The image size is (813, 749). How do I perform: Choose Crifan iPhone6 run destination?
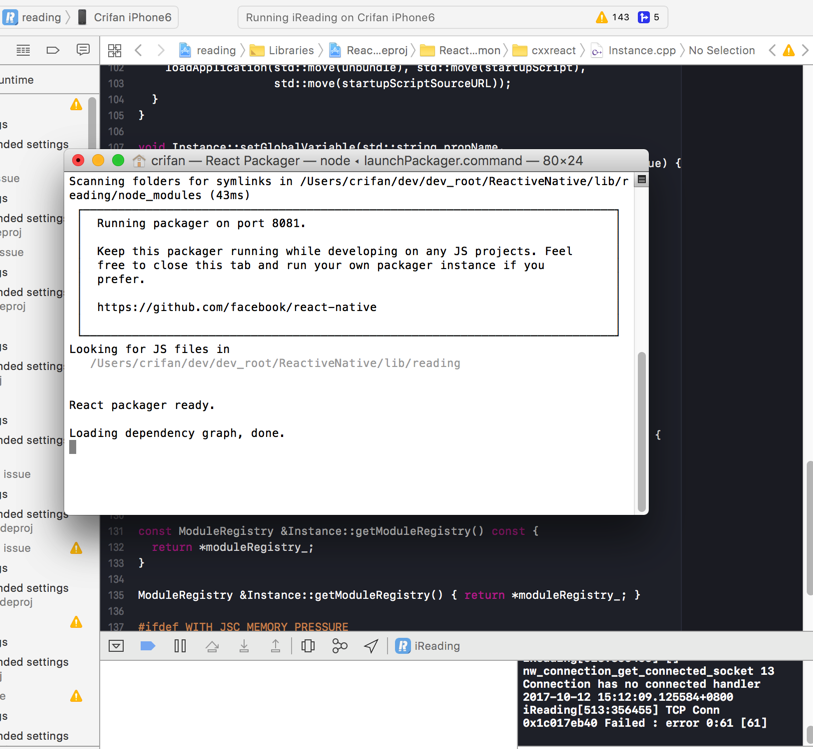tap(125, 18)
